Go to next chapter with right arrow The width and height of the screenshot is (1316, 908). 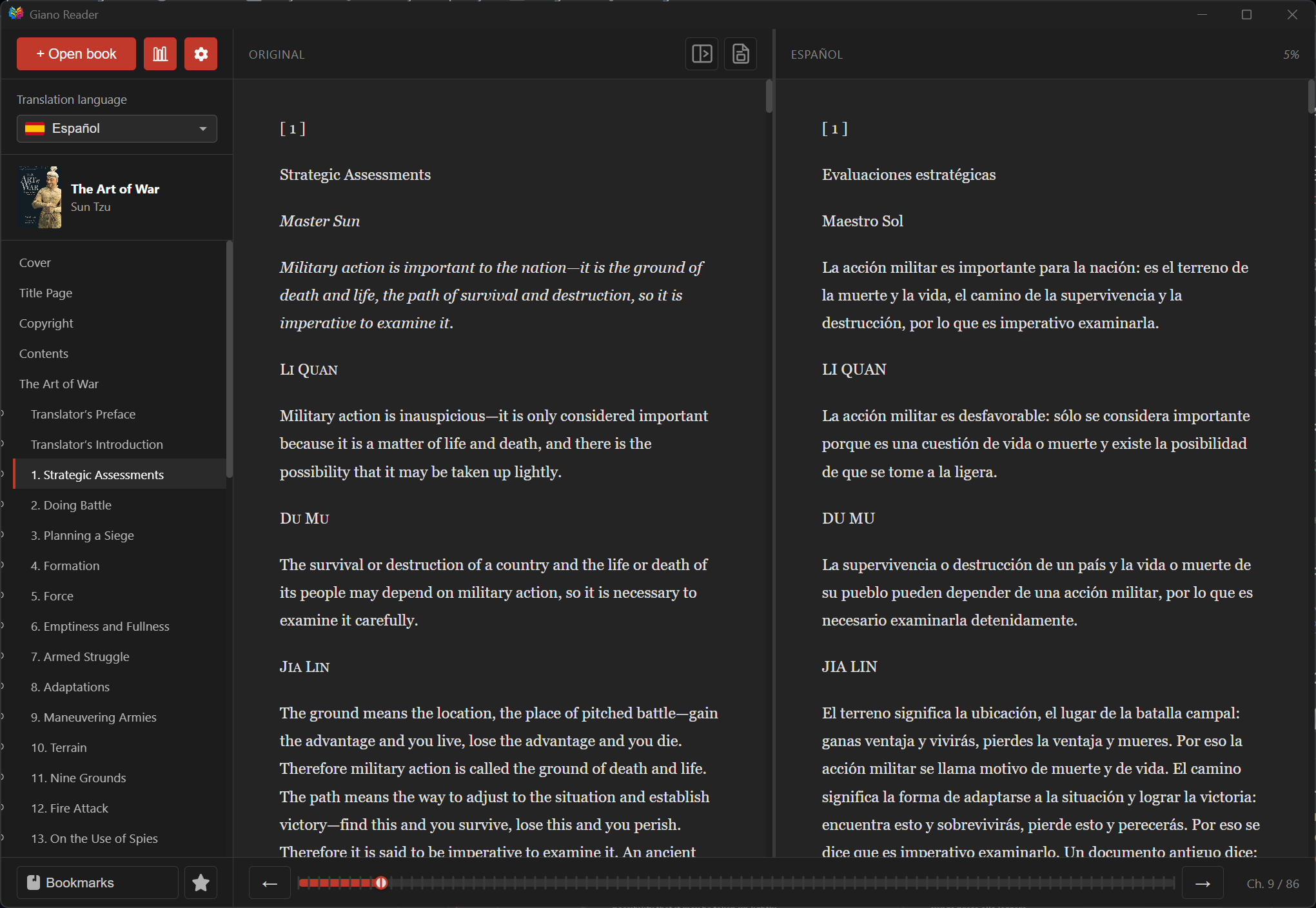click(1203, 883)
